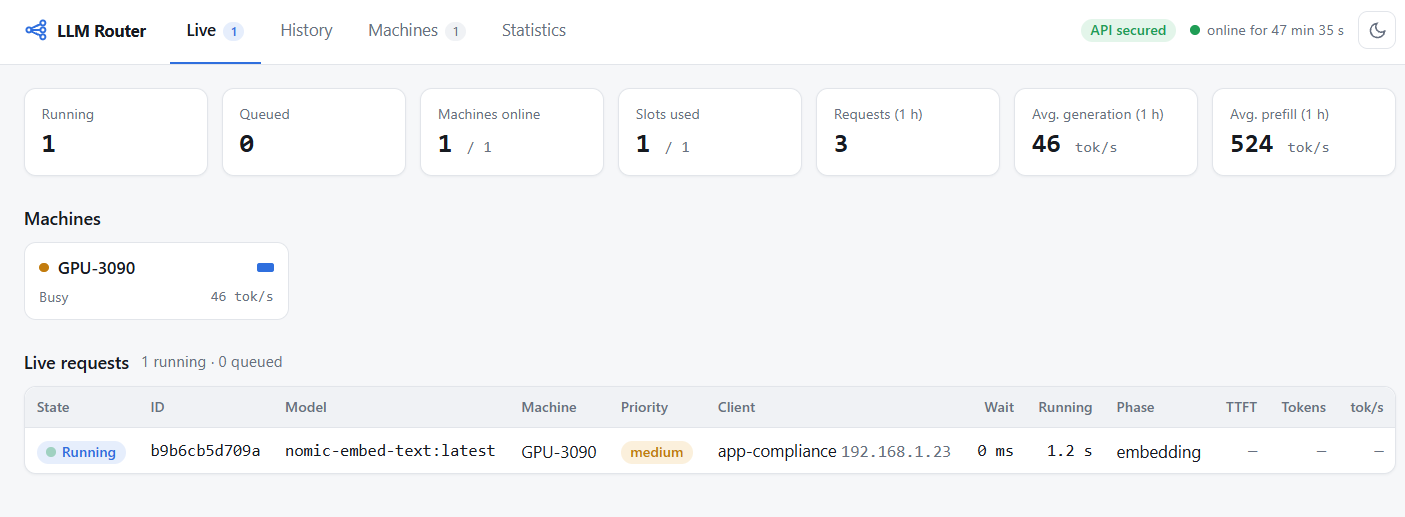Click the State column header

point(53,407)
